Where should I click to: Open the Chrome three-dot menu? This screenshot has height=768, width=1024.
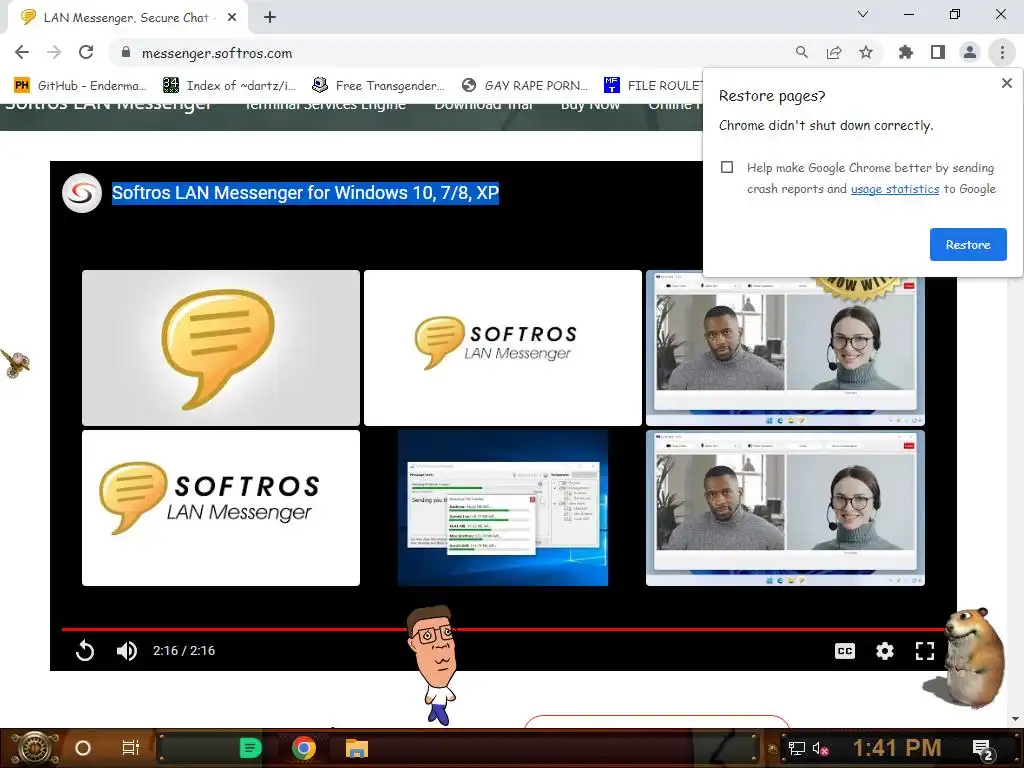[x=1002, y=52]
